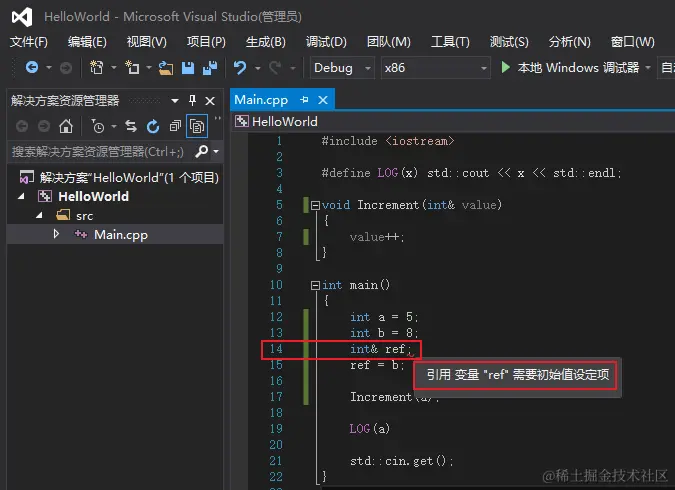Pin the Solution Explorer panel
Viewport: 675px width, 490px height.
coord(192,100)
